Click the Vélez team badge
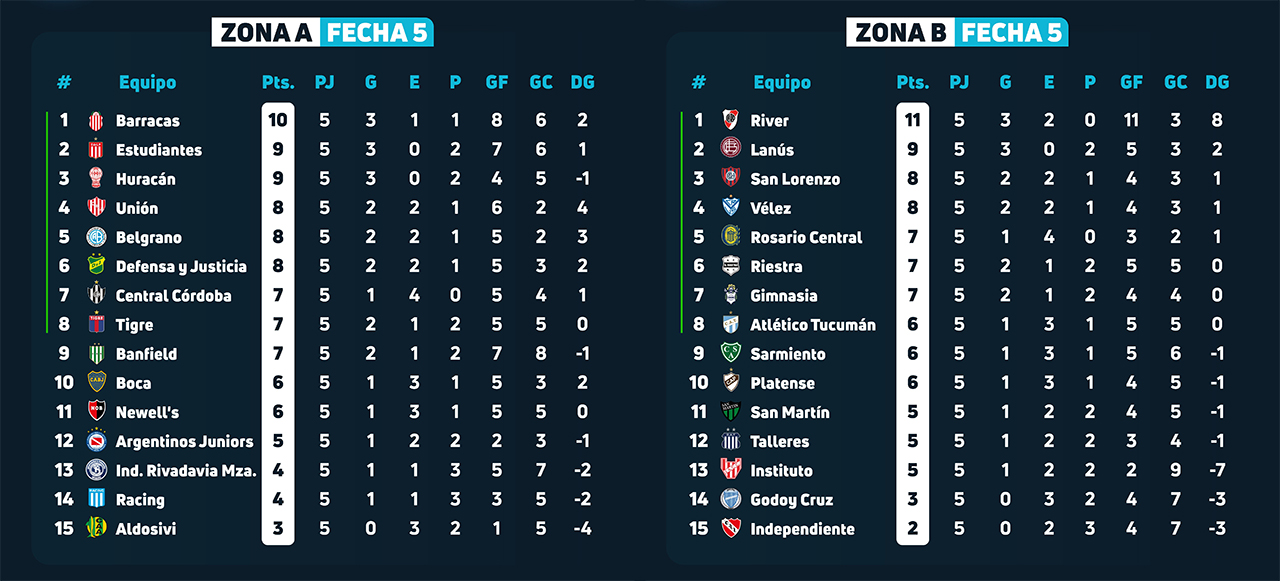 pyautogui.click(x=730, y=208)
